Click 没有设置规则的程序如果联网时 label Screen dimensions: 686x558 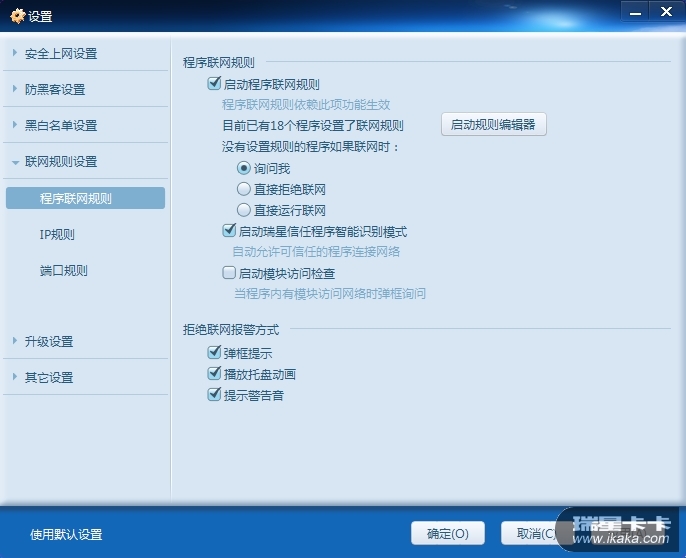(311, 147)
